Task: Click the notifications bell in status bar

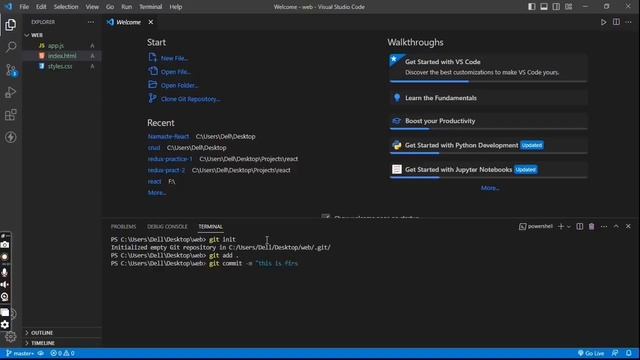Action: (629, 353)
